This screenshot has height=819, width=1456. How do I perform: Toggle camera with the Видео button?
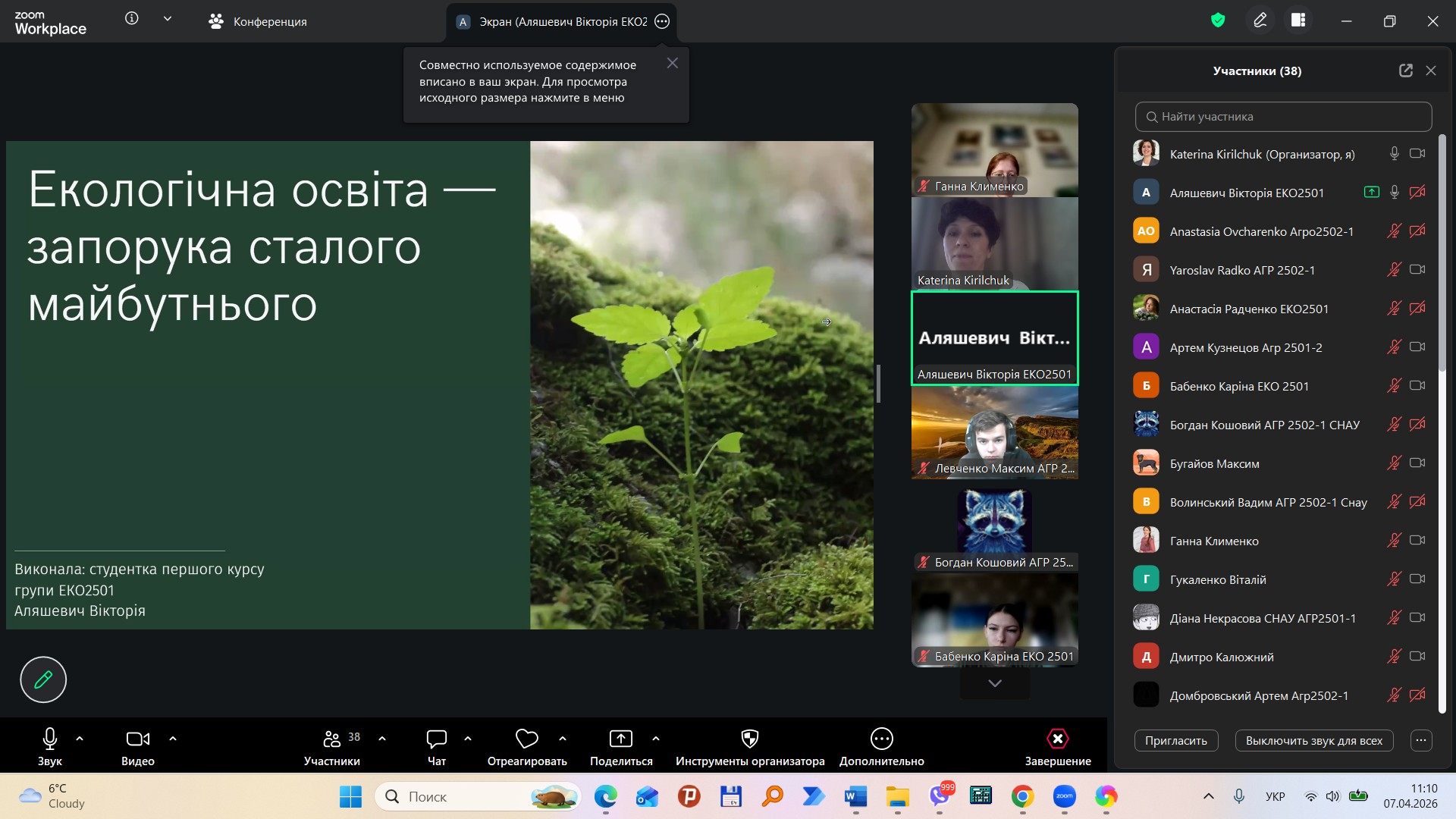(x=137, y=739)
